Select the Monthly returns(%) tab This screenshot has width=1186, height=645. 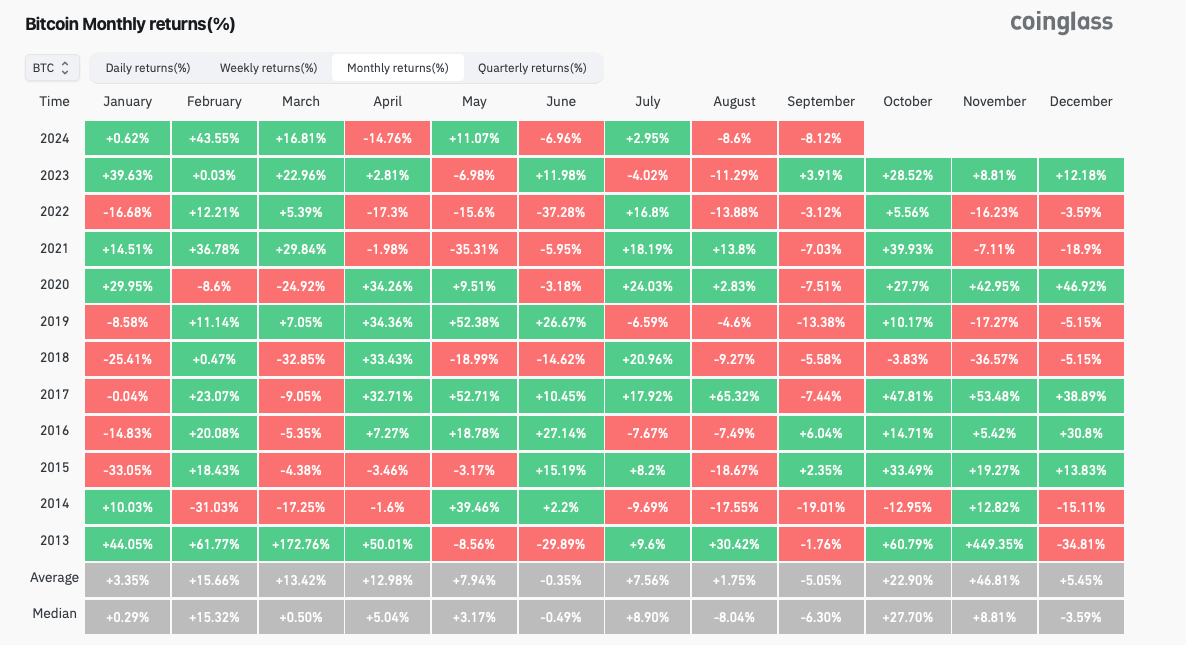click(x=398, y=68)
